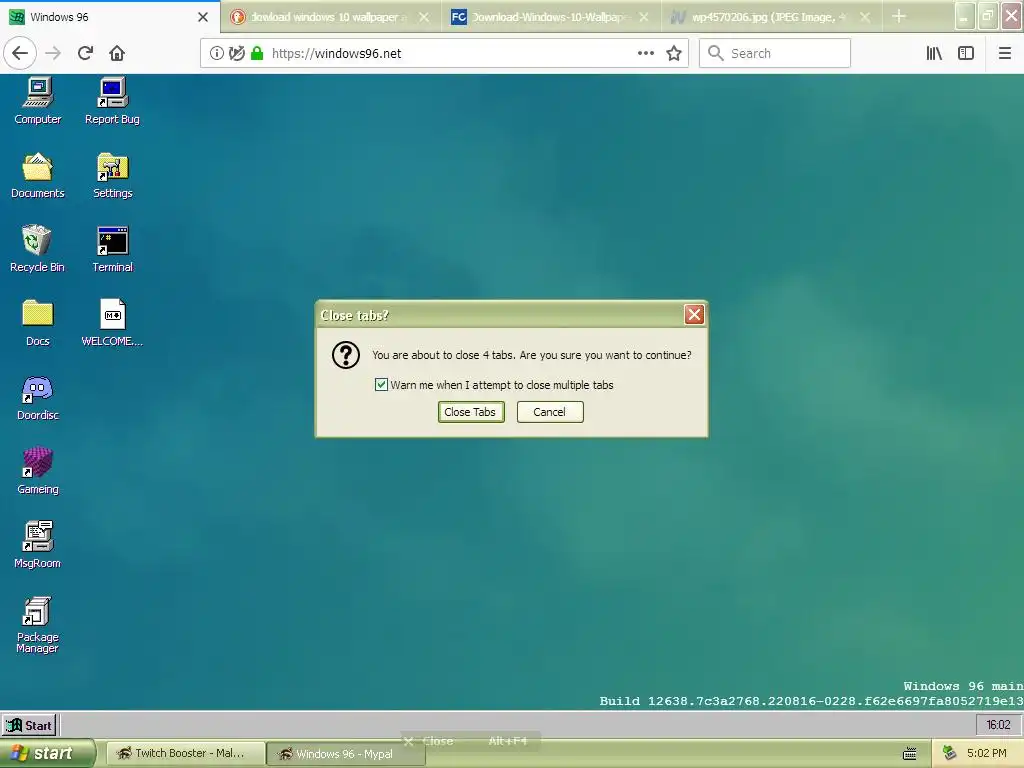Go back with browser Back arrow
1024x768 pixels.
point(20,53)
